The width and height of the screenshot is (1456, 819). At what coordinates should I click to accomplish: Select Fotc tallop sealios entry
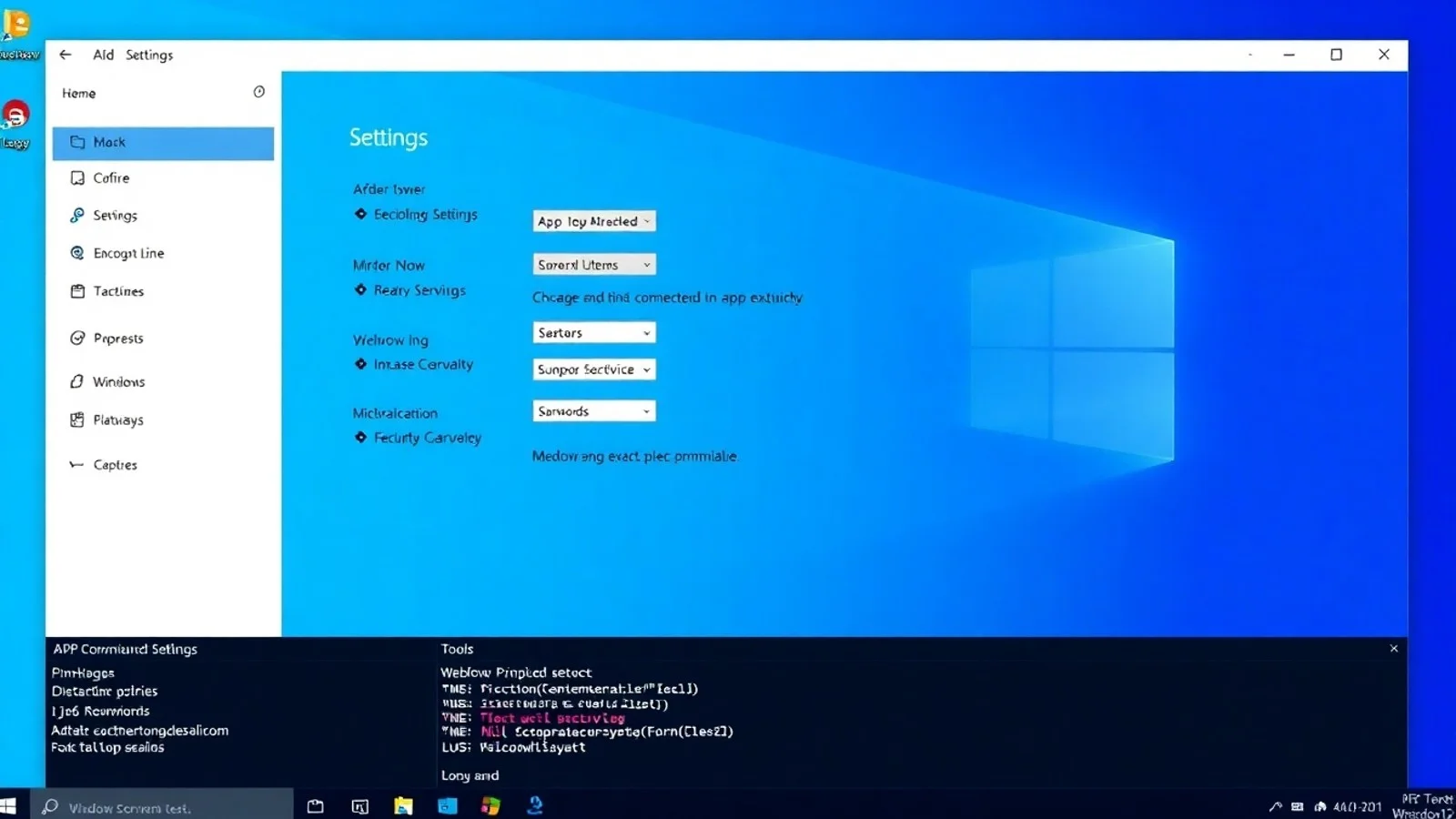(107, 747)
